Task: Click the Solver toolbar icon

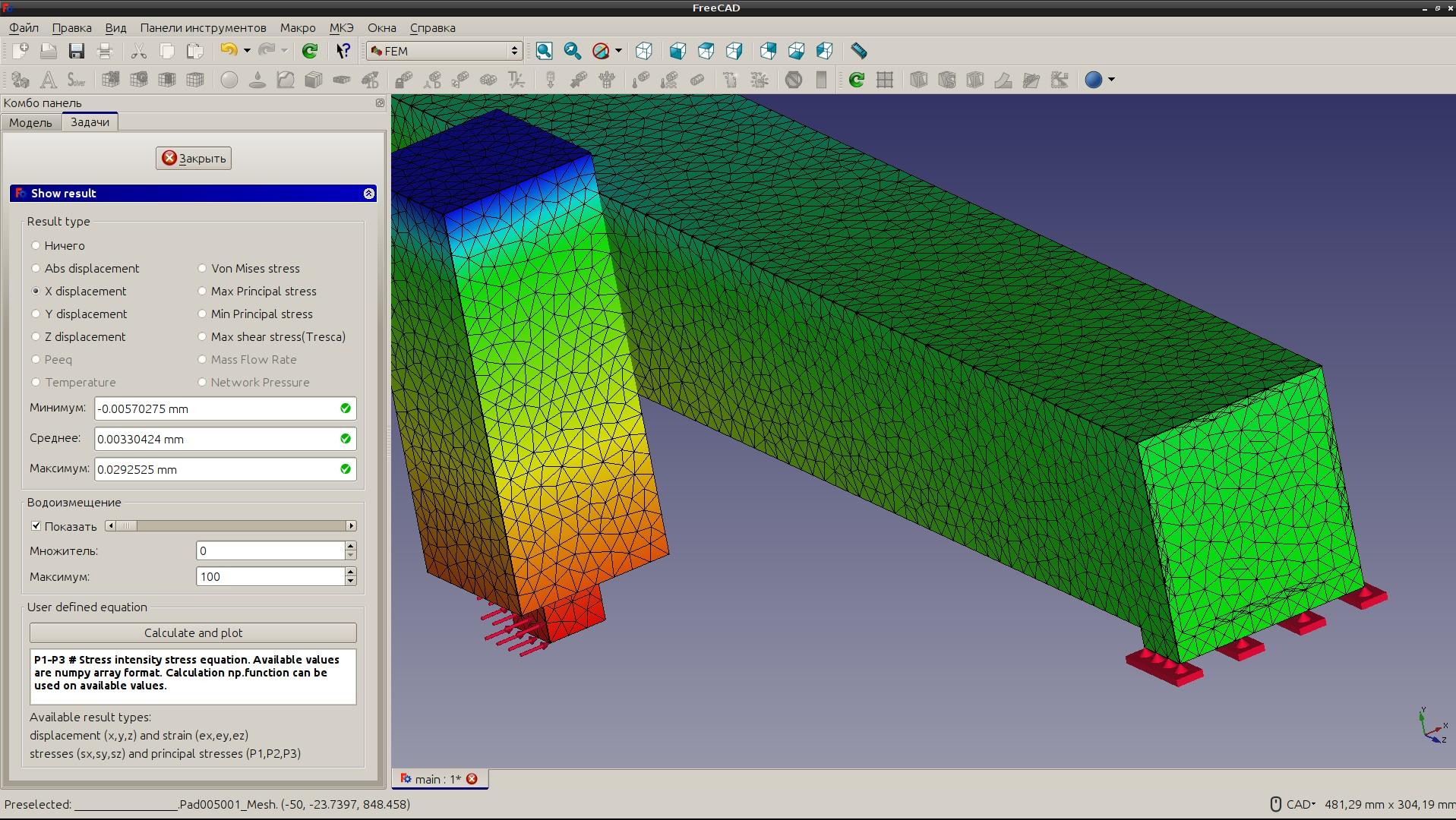Action: (x=77, y=80)
